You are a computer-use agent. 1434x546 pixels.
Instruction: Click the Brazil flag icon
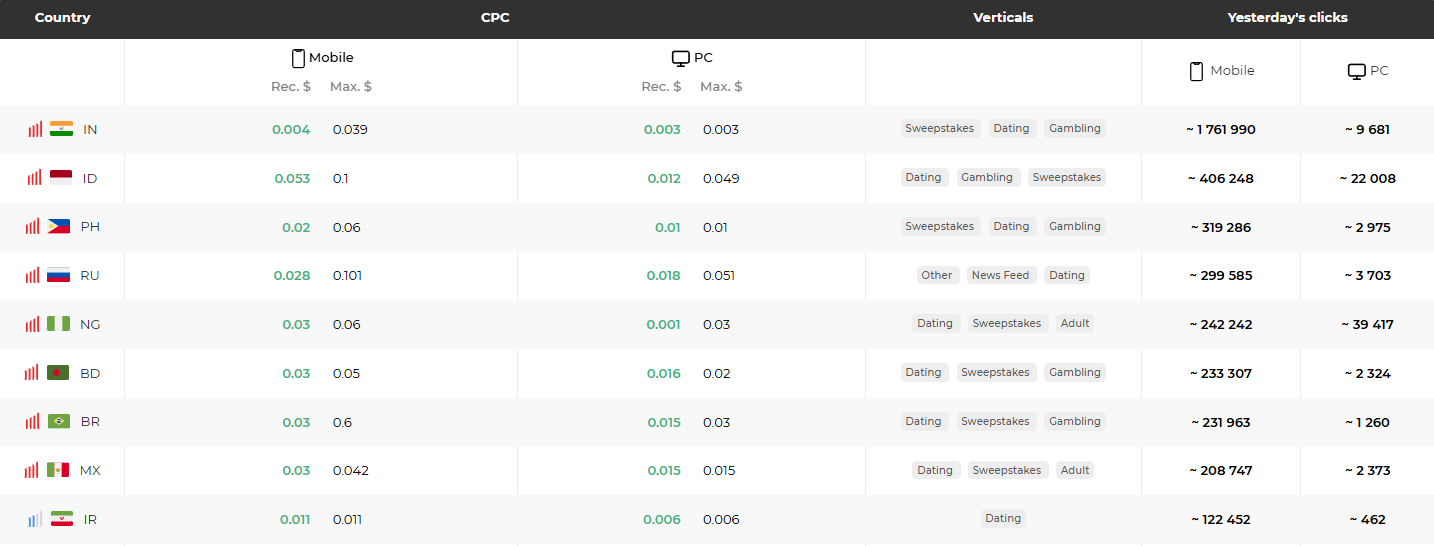point(59,422)
